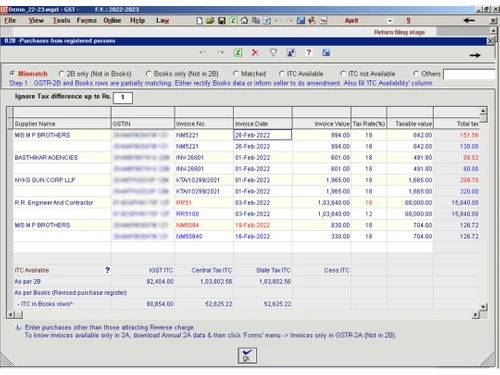Click the IGST ITC amount 92,404.00

tap(160, 282)
